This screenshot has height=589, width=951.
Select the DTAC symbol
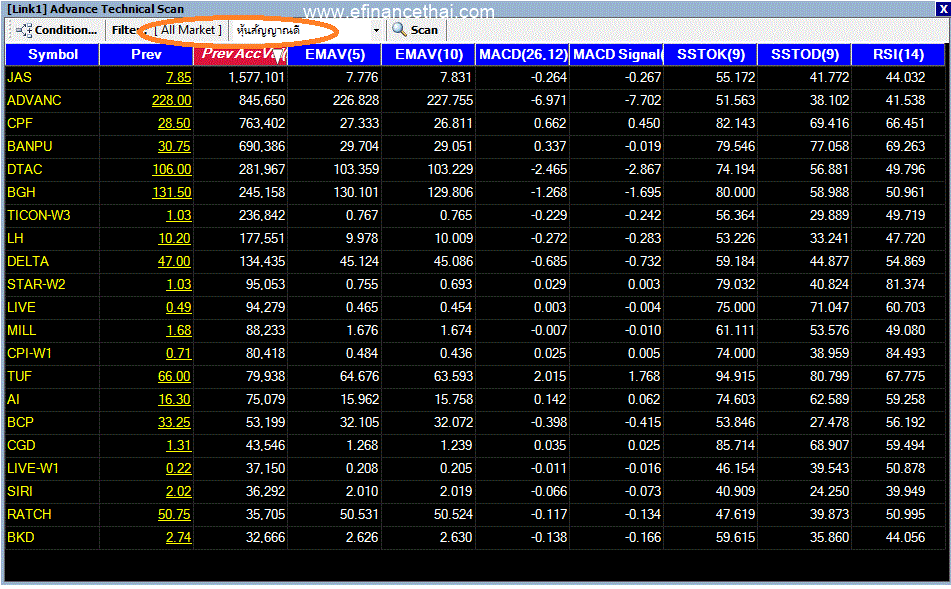pyautogui.click(x=25, y=170)
